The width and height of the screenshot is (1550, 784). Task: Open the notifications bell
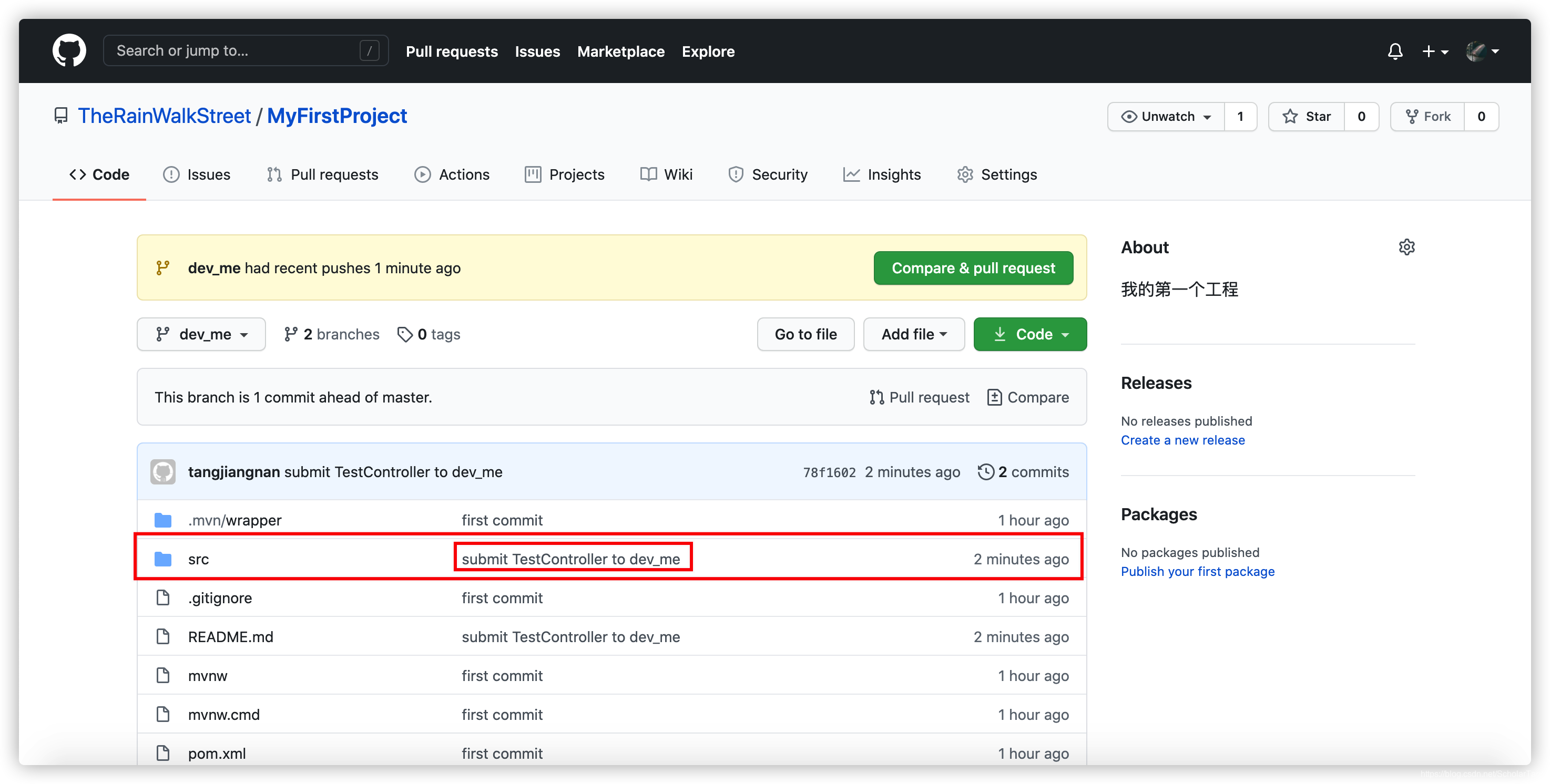point(1395,51)
